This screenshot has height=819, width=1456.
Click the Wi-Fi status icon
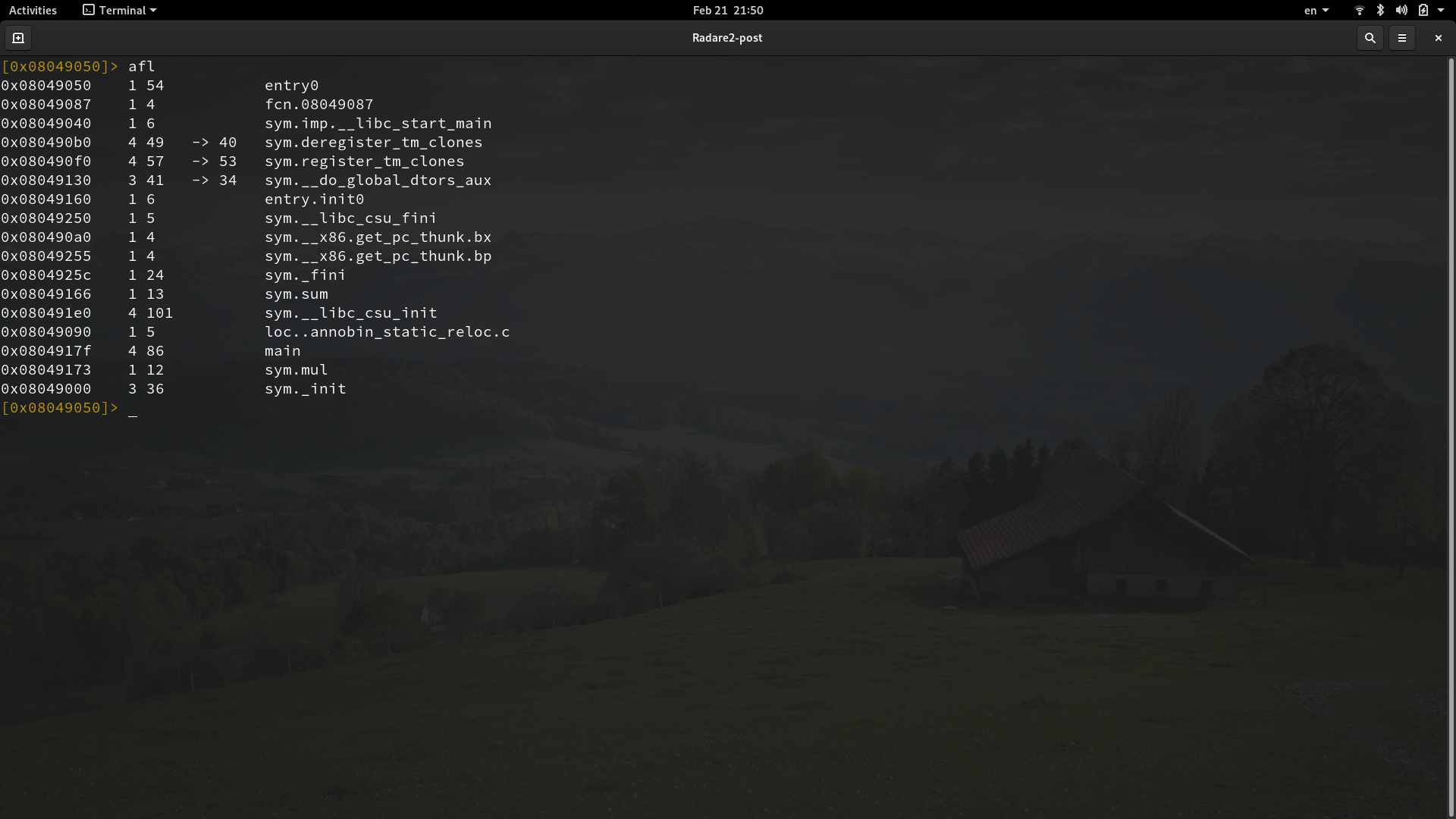(1359, 11)
